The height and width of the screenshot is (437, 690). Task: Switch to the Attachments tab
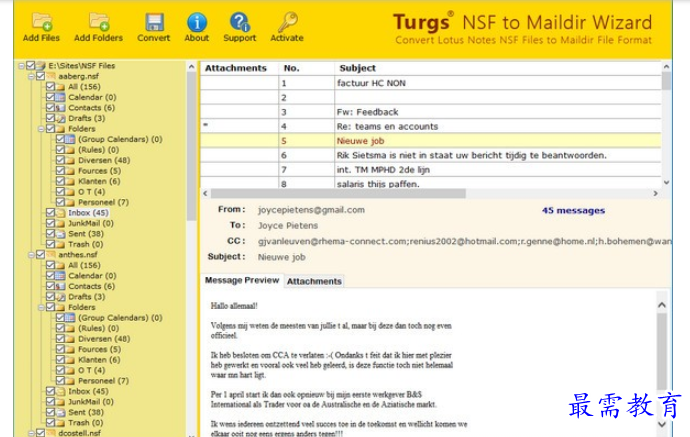click(314, 281)
